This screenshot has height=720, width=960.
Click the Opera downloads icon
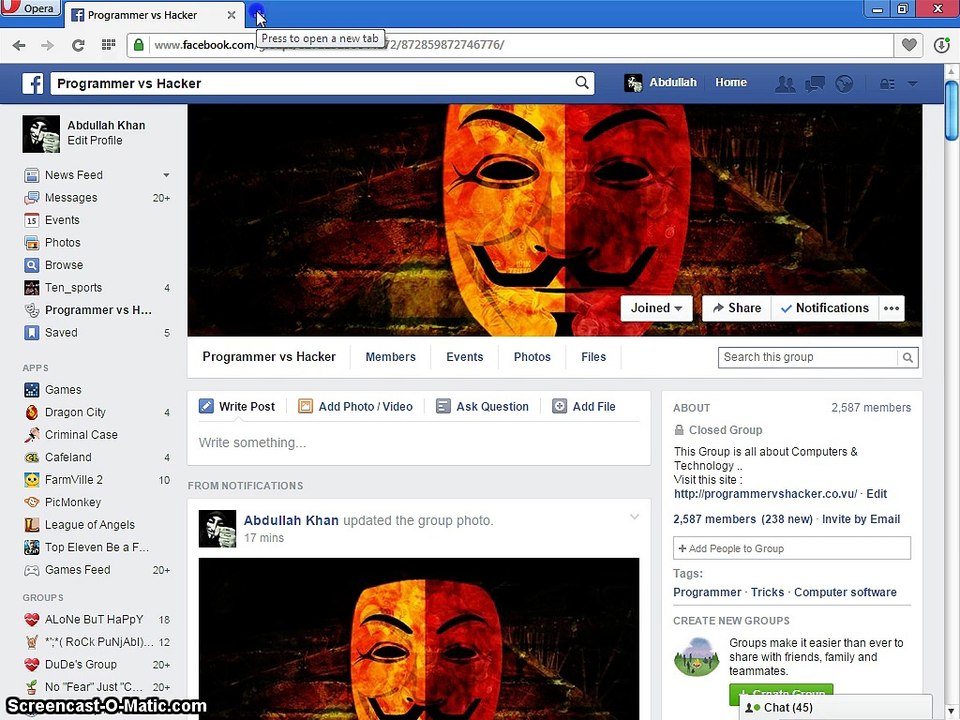[x=942, y=45]
